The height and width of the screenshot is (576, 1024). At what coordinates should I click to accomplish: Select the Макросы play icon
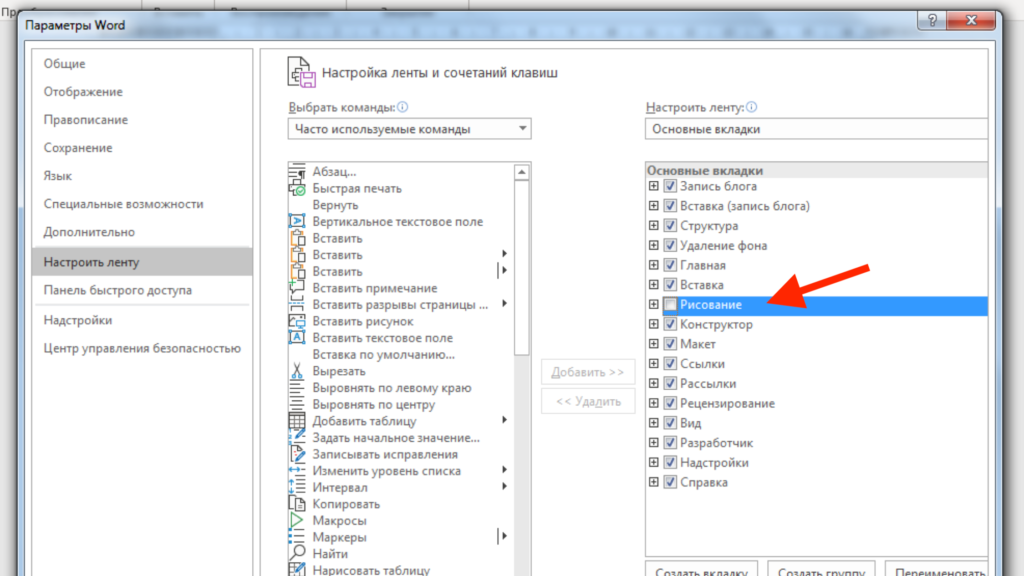click(x=297, y=520)
